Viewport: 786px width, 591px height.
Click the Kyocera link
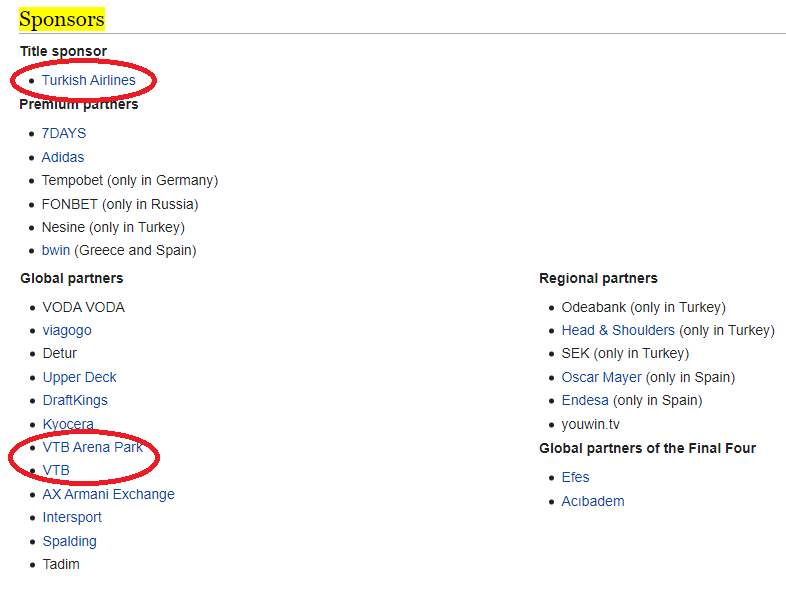point(68,424)
